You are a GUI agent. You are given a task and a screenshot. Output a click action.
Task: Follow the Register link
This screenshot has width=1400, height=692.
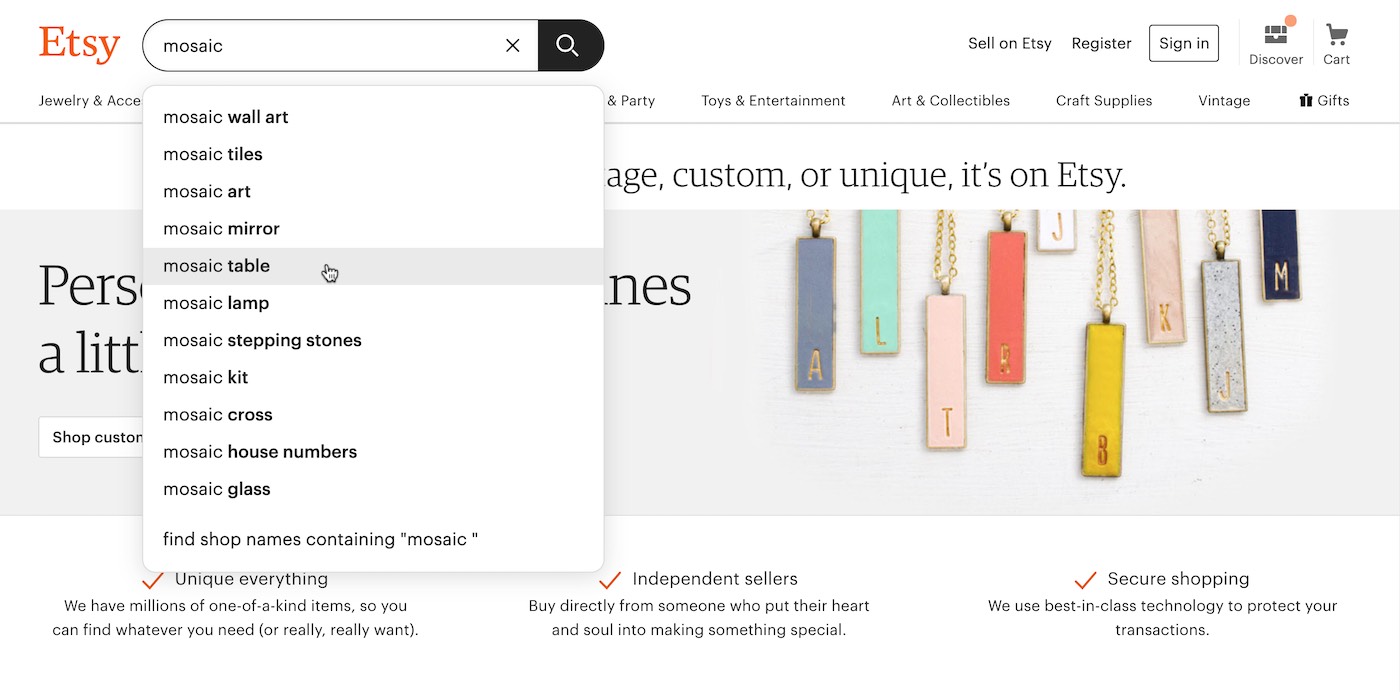click(1101, 44)
